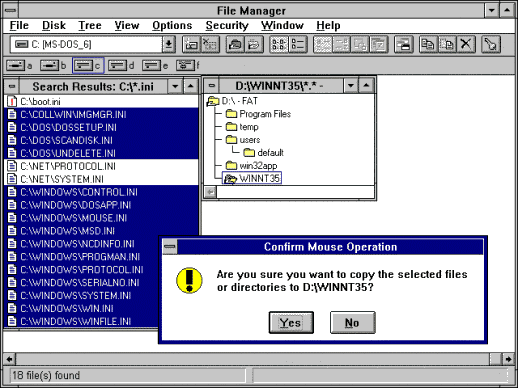Viewport: 518px width, 388px height.
Task: Select C:\DOS\SCANDISK.INI in search results
Action: coord(101,140)
